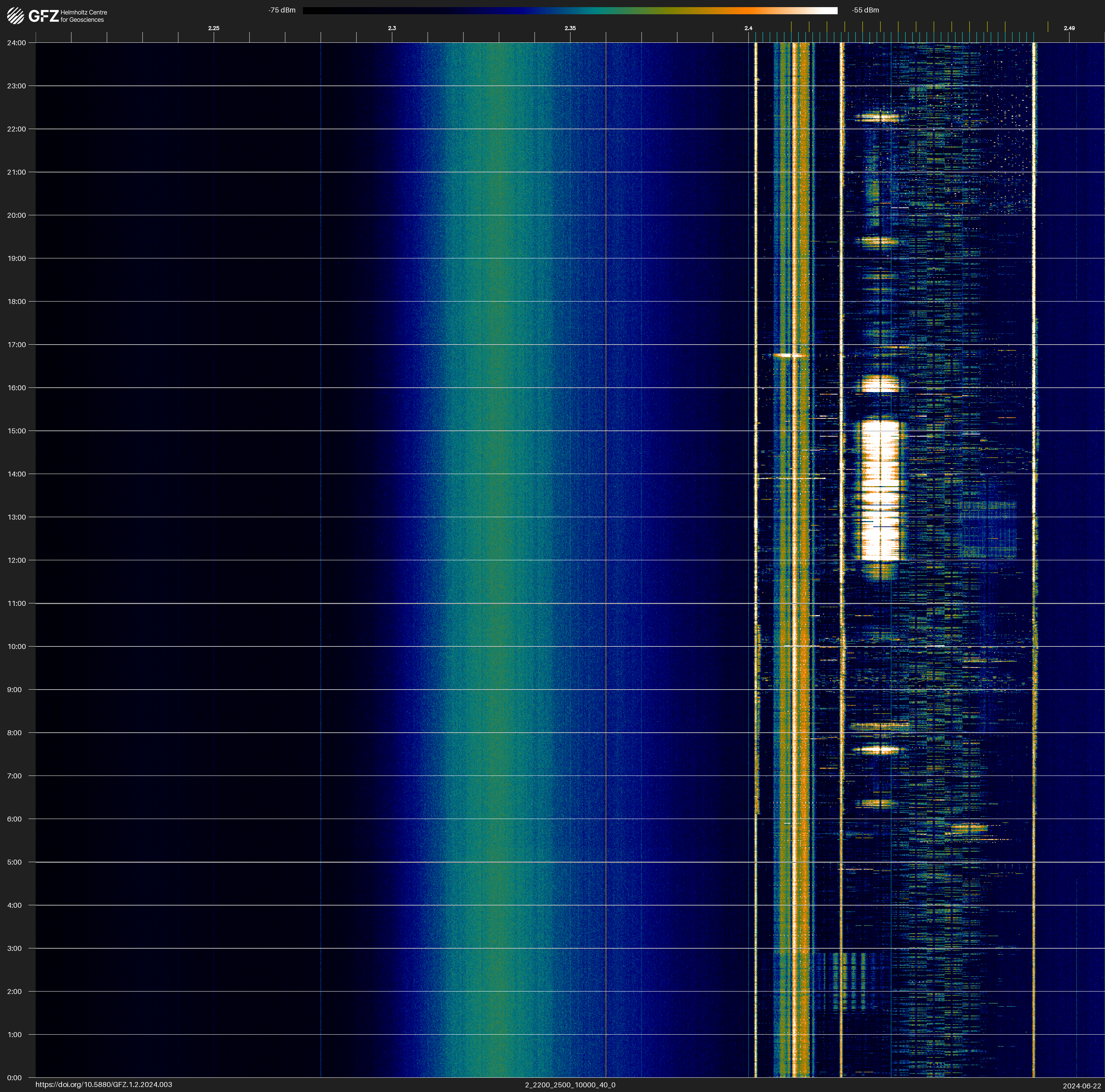The width and height of the screenshot is (1105, 1092).
Task: Click the 12:00 time axis label
Action: (x=17, y=560)
